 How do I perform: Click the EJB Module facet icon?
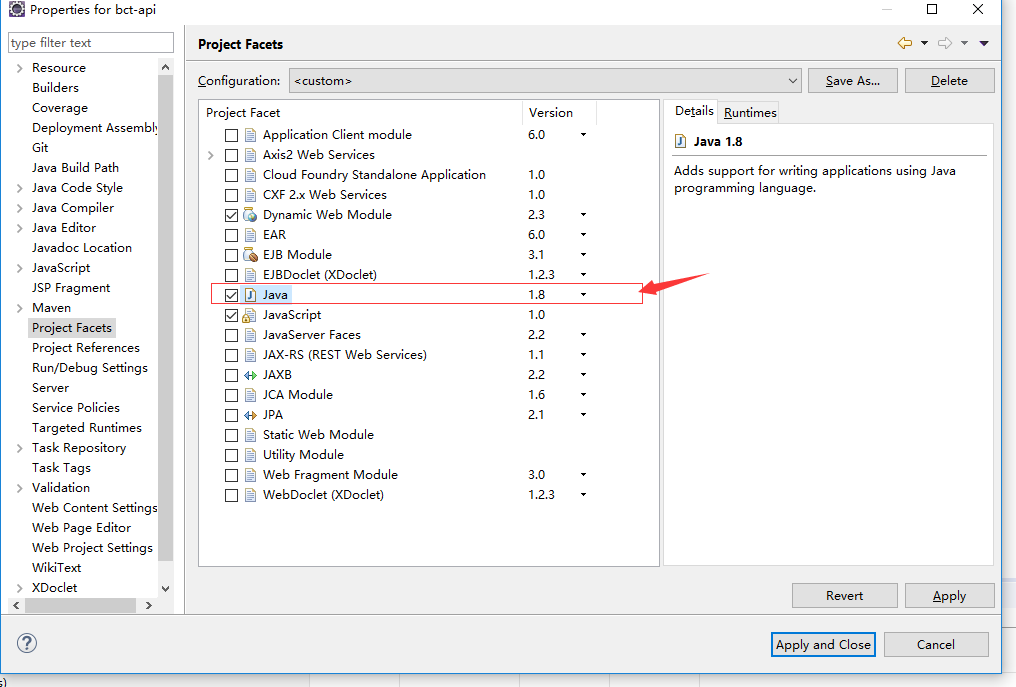tap(250, 255)
